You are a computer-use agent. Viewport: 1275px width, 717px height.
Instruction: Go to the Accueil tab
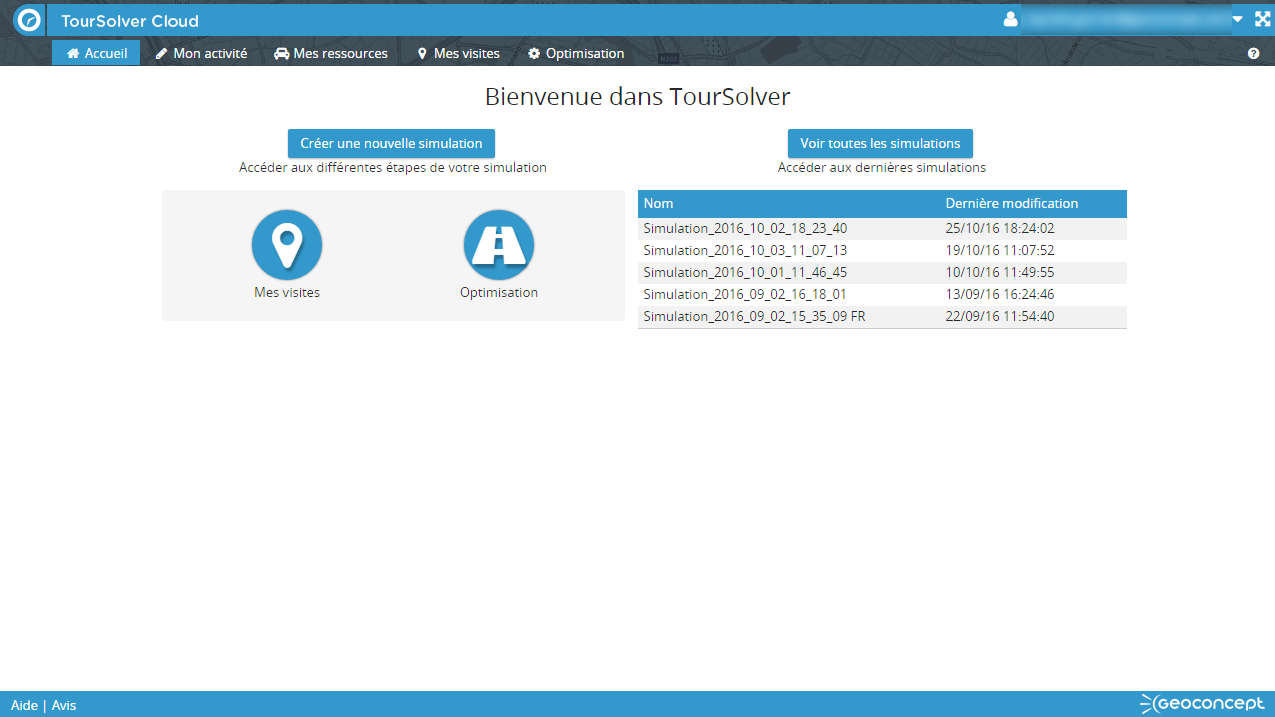pos(96,53)
